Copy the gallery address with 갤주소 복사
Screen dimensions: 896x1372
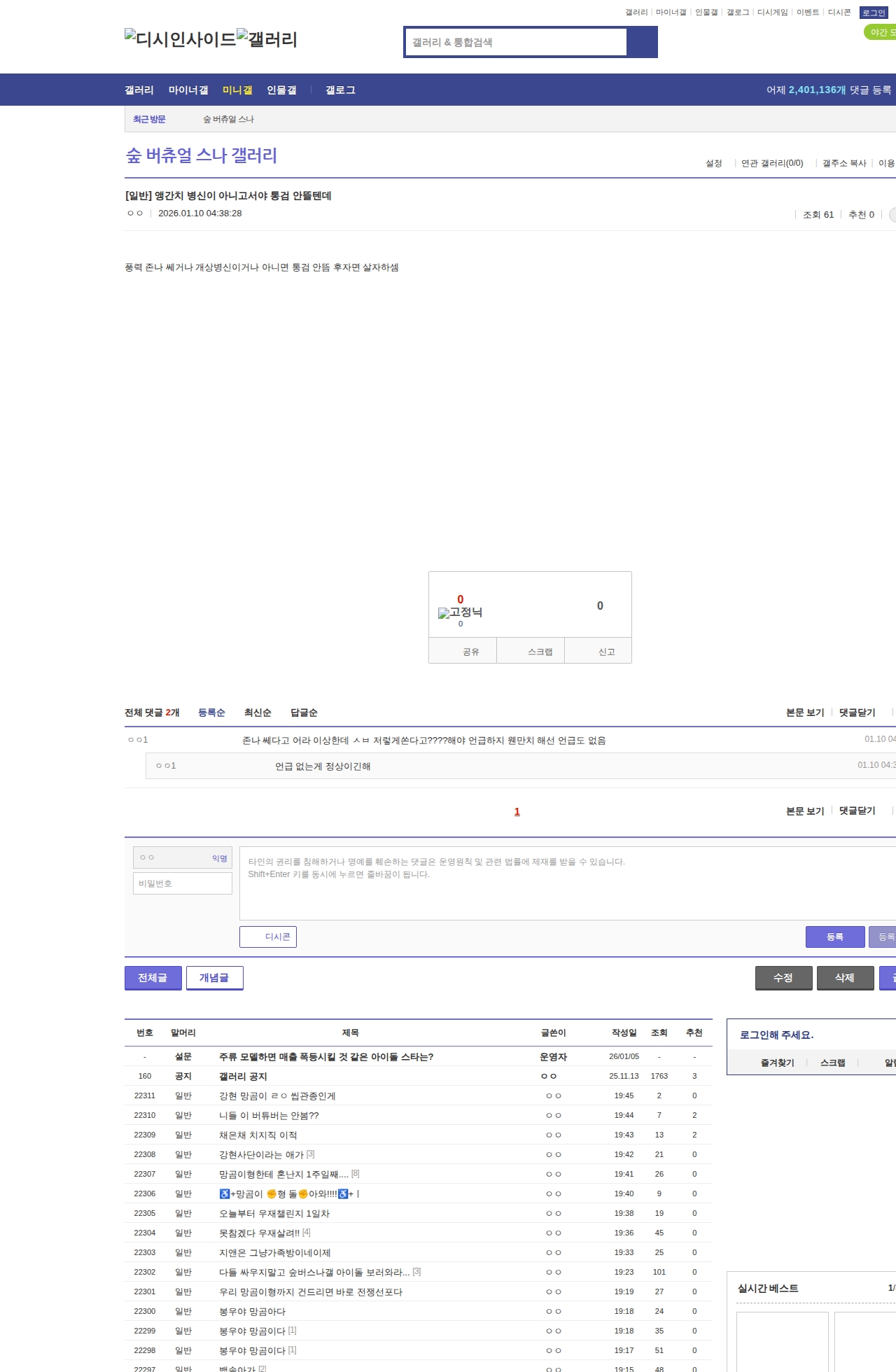pyautogui.click(x=843, y=163)
